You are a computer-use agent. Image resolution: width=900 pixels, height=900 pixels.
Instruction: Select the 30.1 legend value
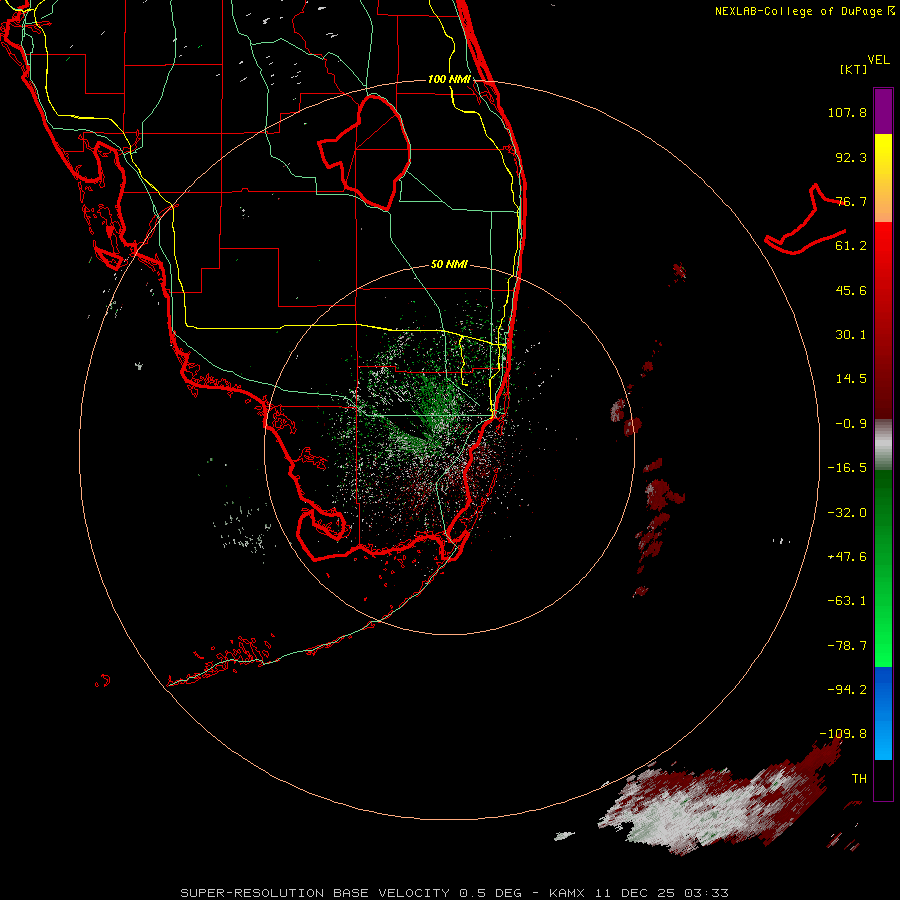[x=851, y=335]
